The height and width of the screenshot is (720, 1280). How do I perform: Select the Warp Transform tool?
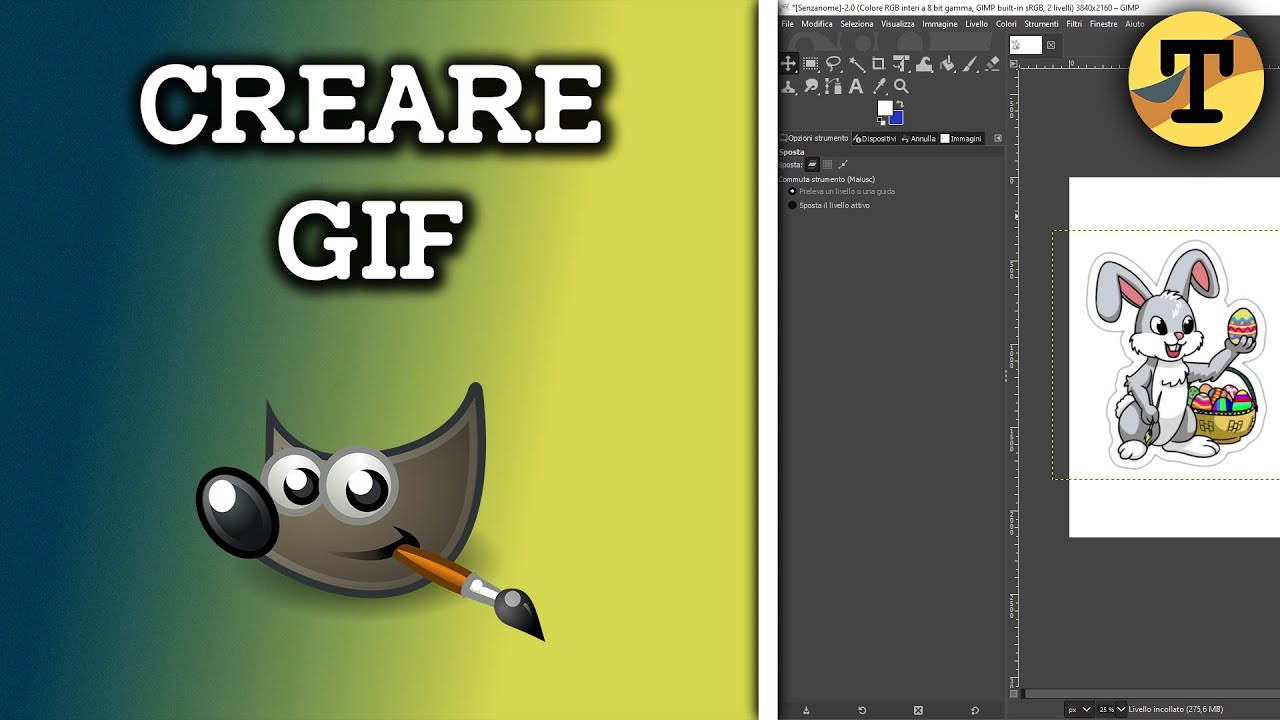(x=924, y=64)
